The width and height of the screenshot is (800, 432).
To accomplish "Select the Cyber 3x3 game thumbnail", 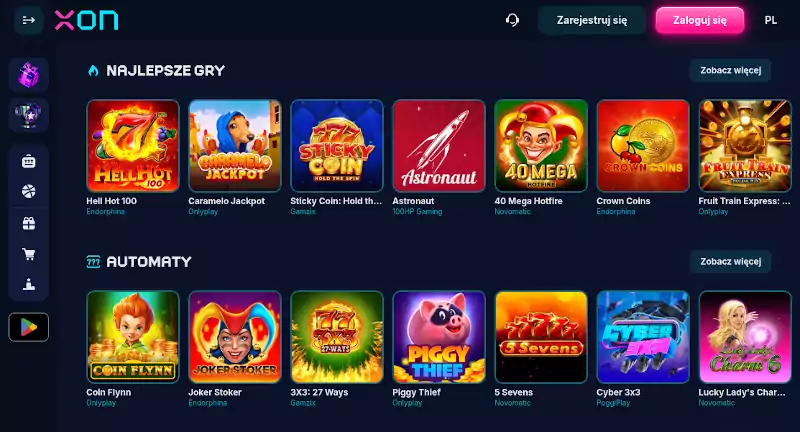I will [x=643, y=337].
